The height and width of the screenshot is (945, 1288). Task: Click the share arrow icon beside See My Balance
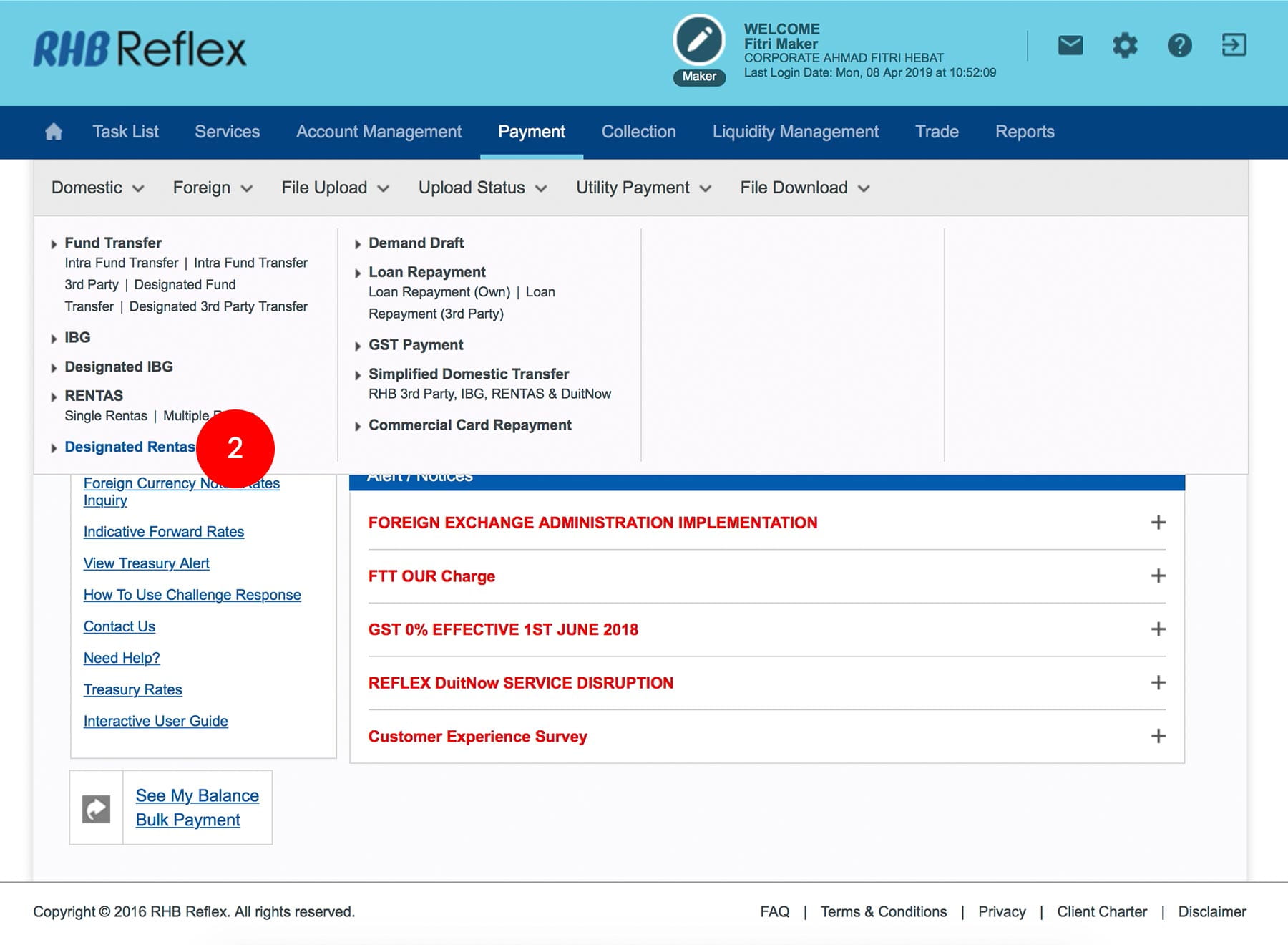(97, 809)
